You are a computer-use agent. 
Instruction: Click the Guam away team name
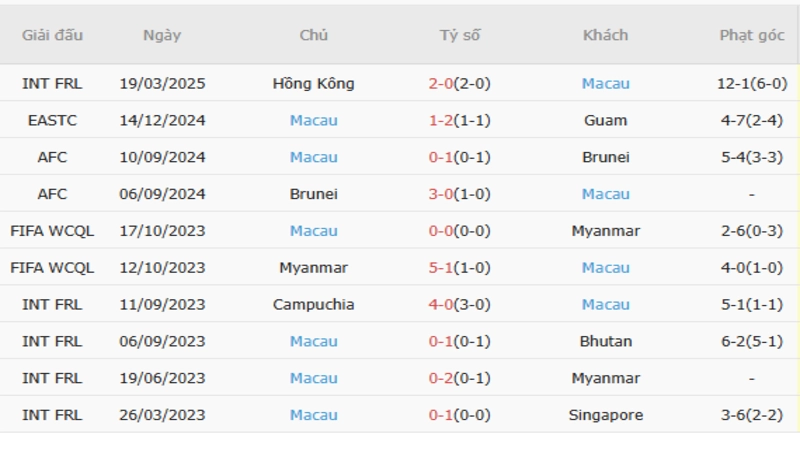click(605, 121)
